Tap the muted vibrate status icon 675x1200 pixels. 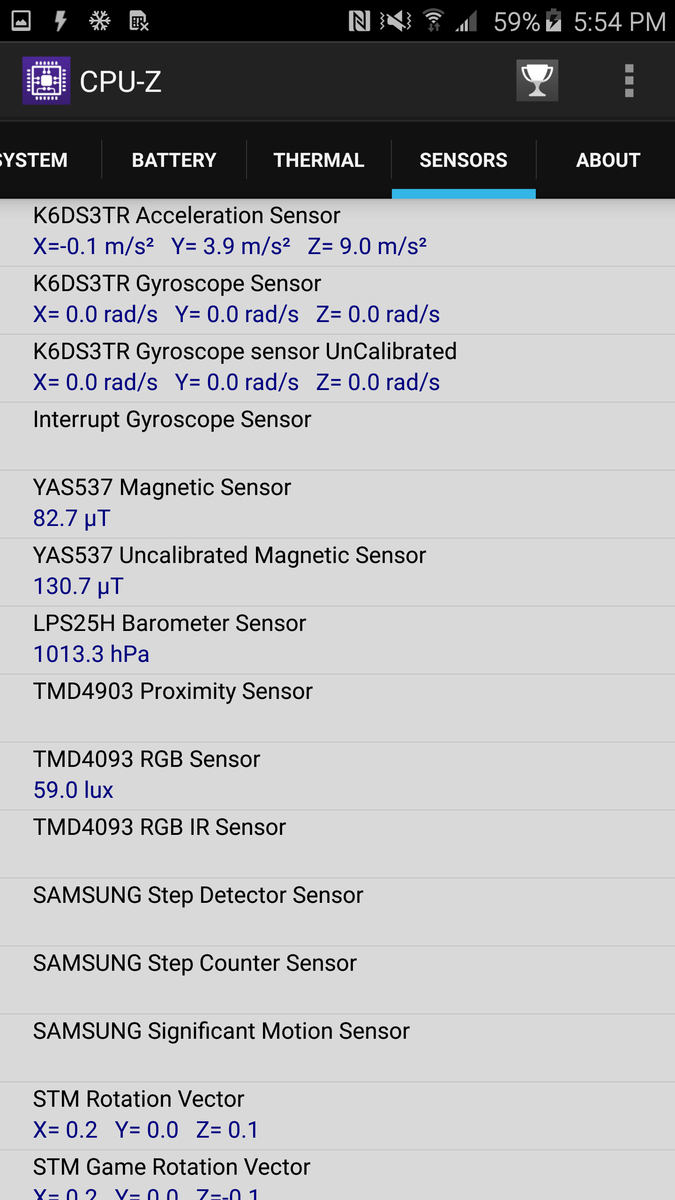tap(396, 21)
